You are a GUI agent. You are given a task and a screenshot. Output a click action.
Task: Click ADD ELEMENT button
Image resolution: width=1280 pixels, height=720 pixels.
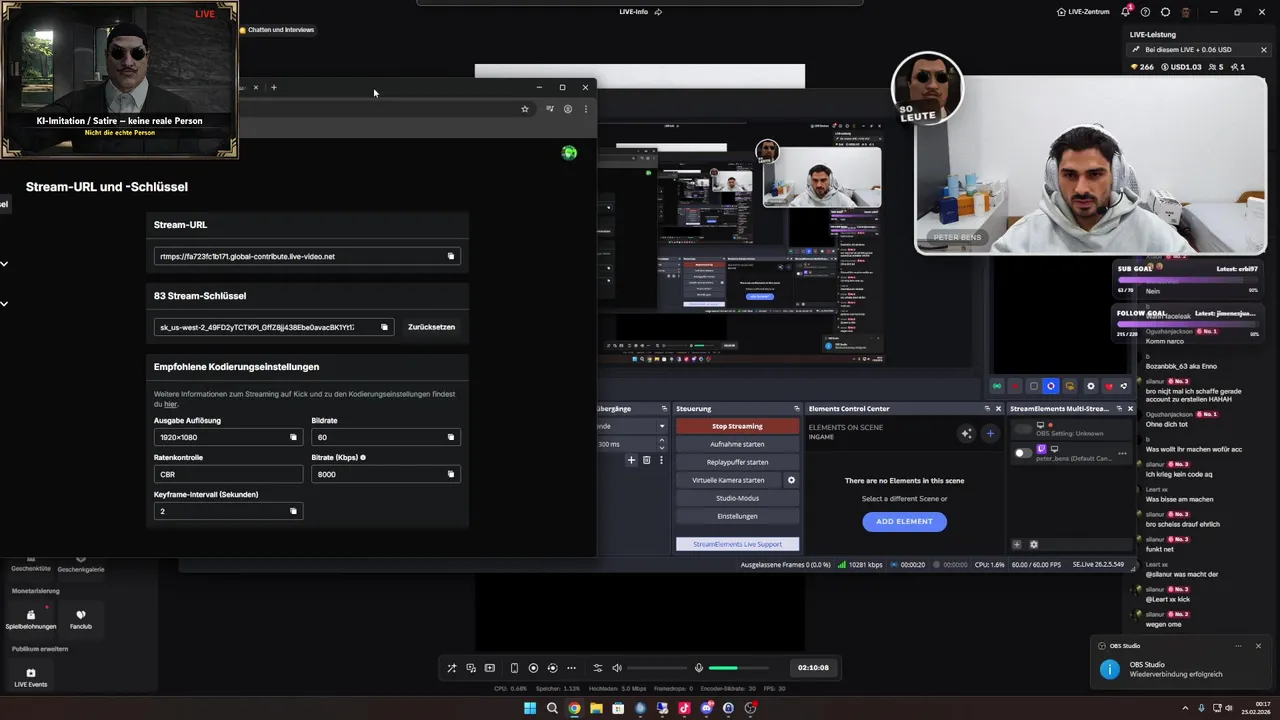904,521
